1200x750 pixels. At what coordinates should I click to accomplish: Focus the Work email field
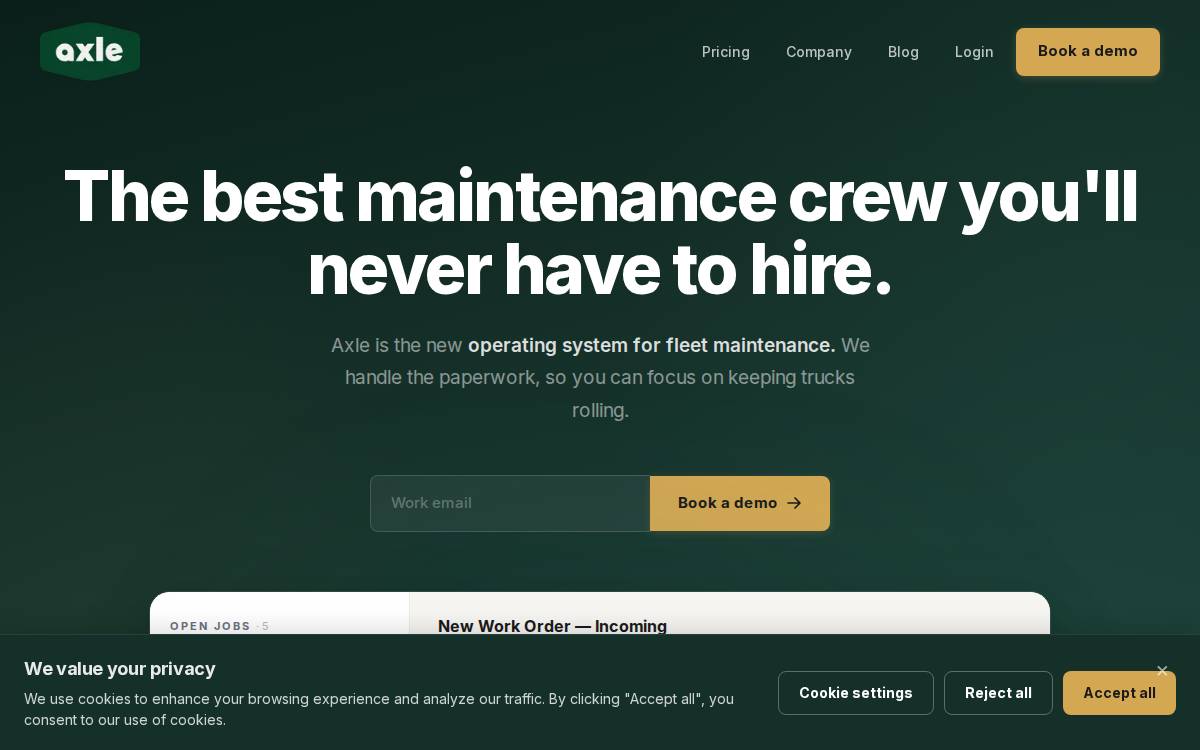(x=510, y=503)
